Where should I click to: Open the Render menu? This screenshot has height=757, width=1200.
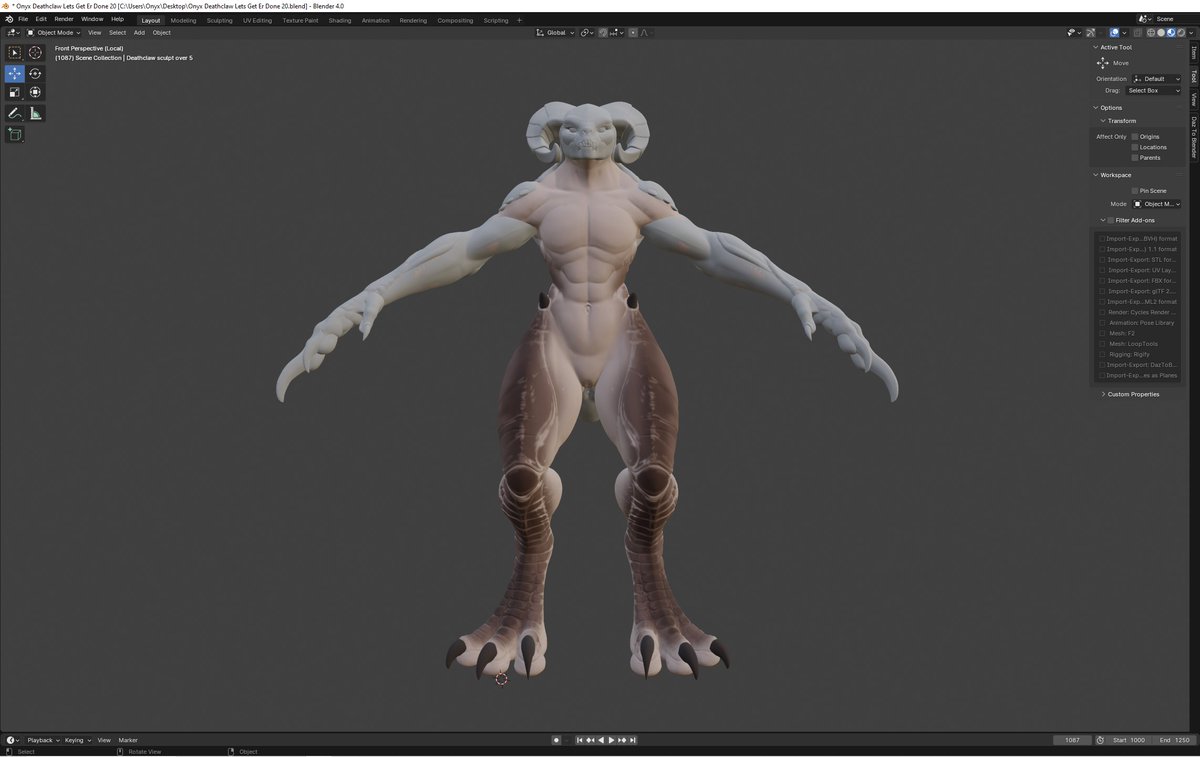click(x=64, y=19)
